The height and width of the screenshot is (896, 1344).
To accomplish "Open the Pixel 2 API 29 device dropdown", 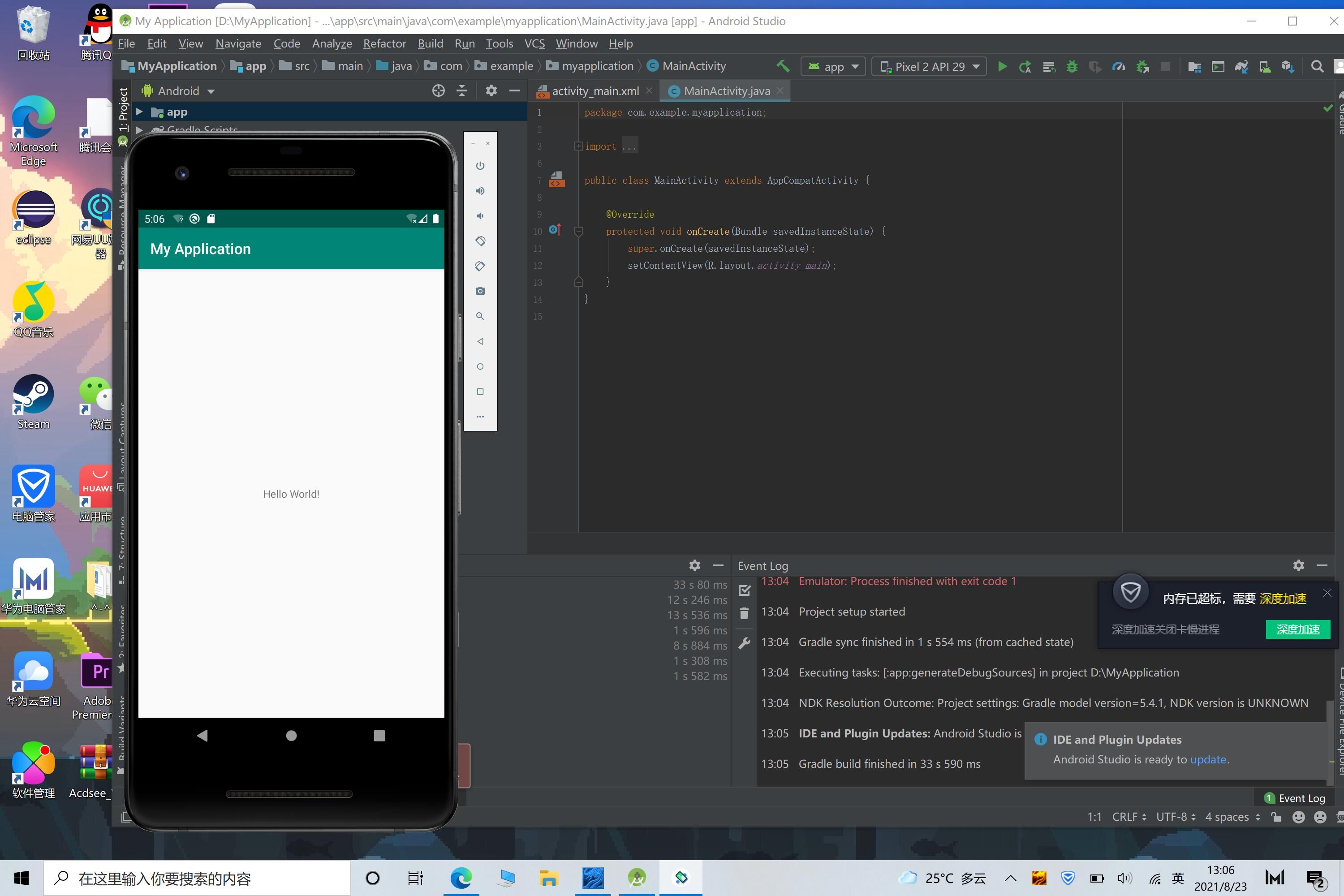I will click(929, 66).
